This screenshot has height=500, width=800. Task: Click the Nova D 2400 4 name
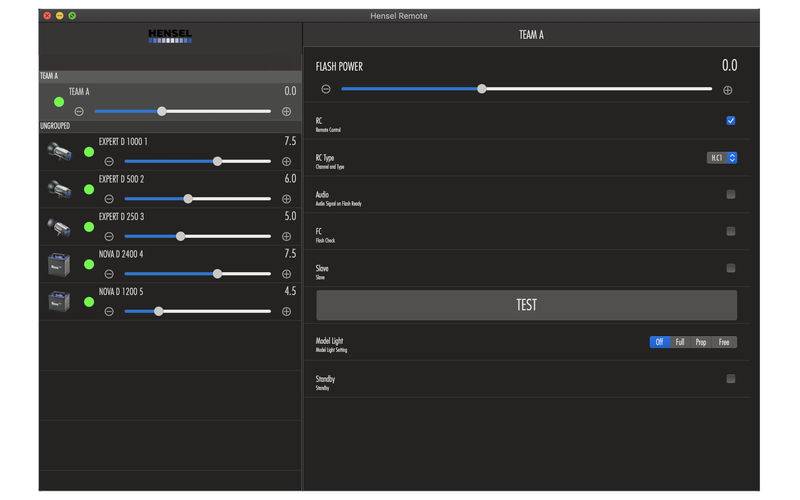pyautogui.click(x=121, y=254)
